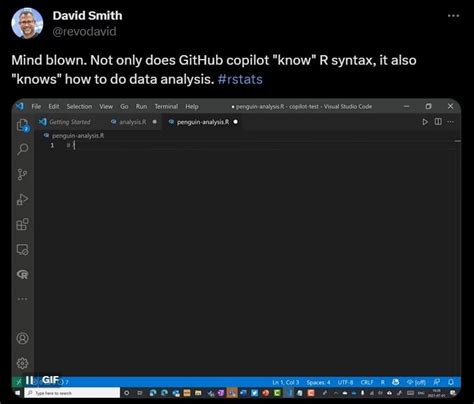Open the Search view in the activity bar
474x404 pixels.
tap(23, 149)
